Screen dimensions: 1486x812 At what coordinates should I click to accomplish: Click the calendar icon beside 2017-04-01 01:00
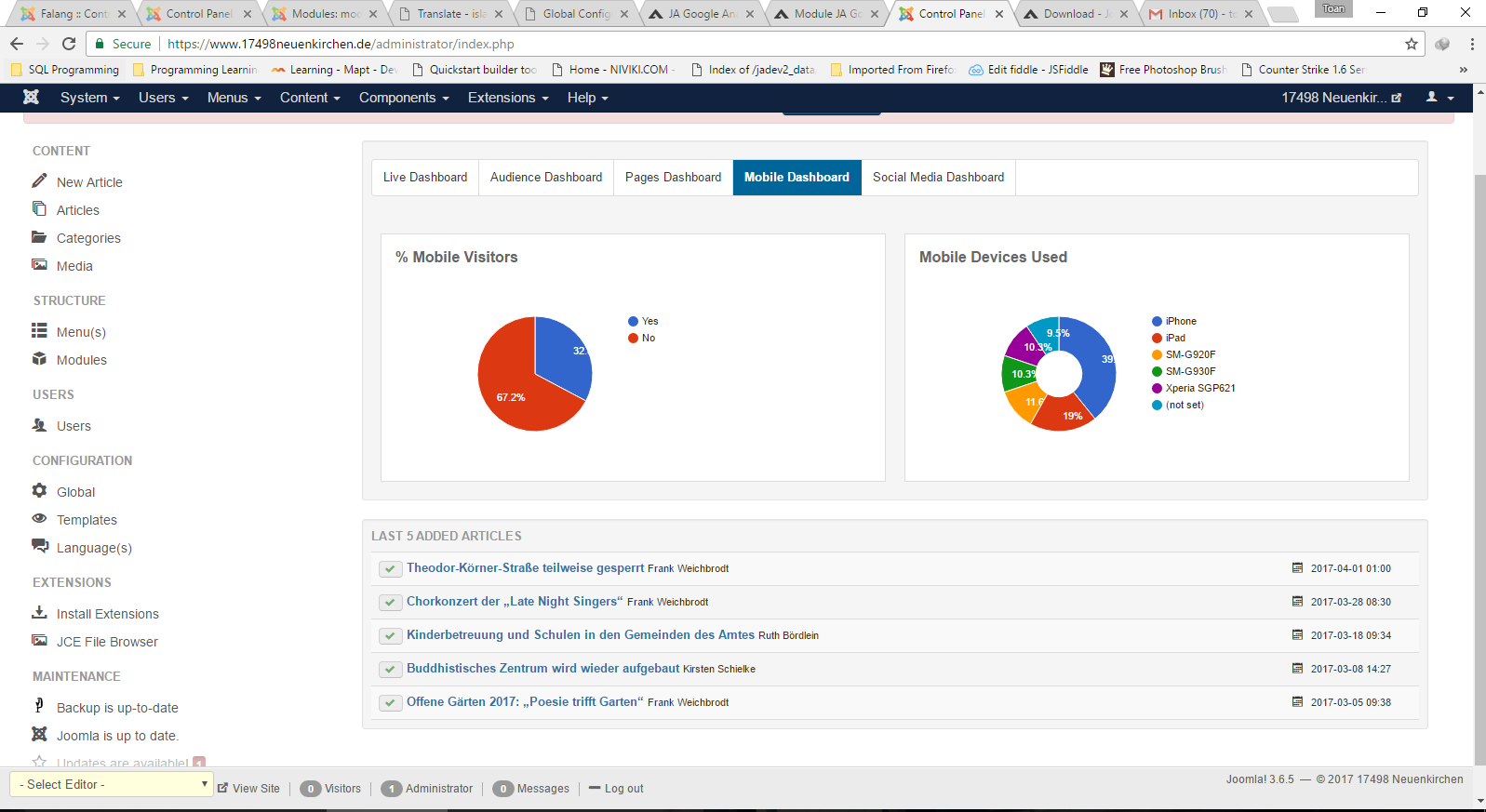(1297, 567)
